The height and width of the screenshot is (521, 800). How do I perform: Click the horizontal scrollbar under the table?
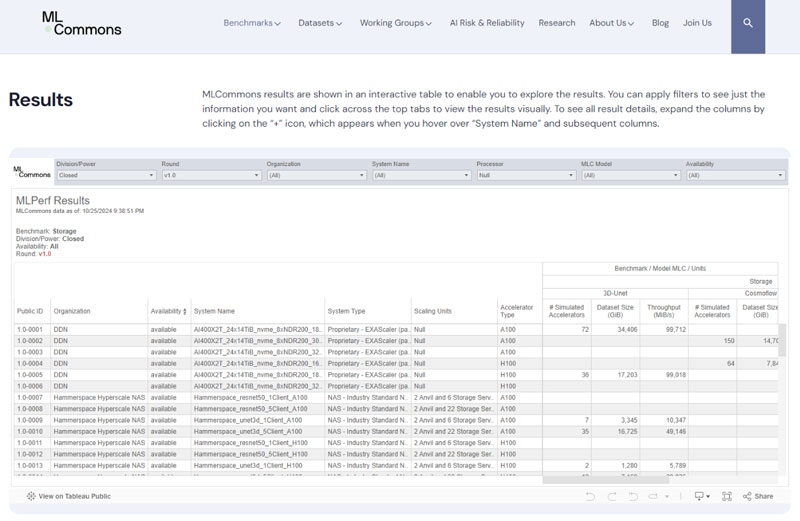tap(605, 480)
